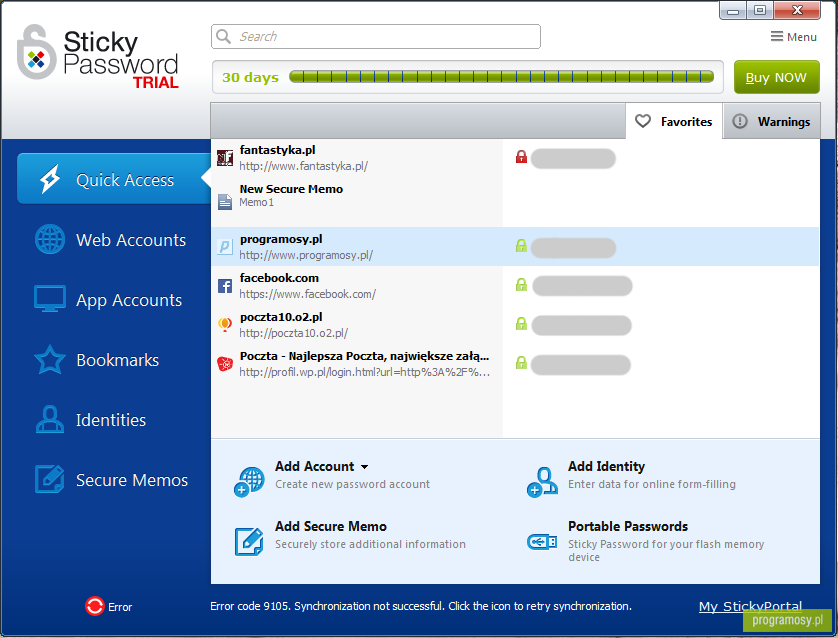The image size is (838, 638).
Task: Expand the Add Account dropdown arrow
Action: pos(364,467)
